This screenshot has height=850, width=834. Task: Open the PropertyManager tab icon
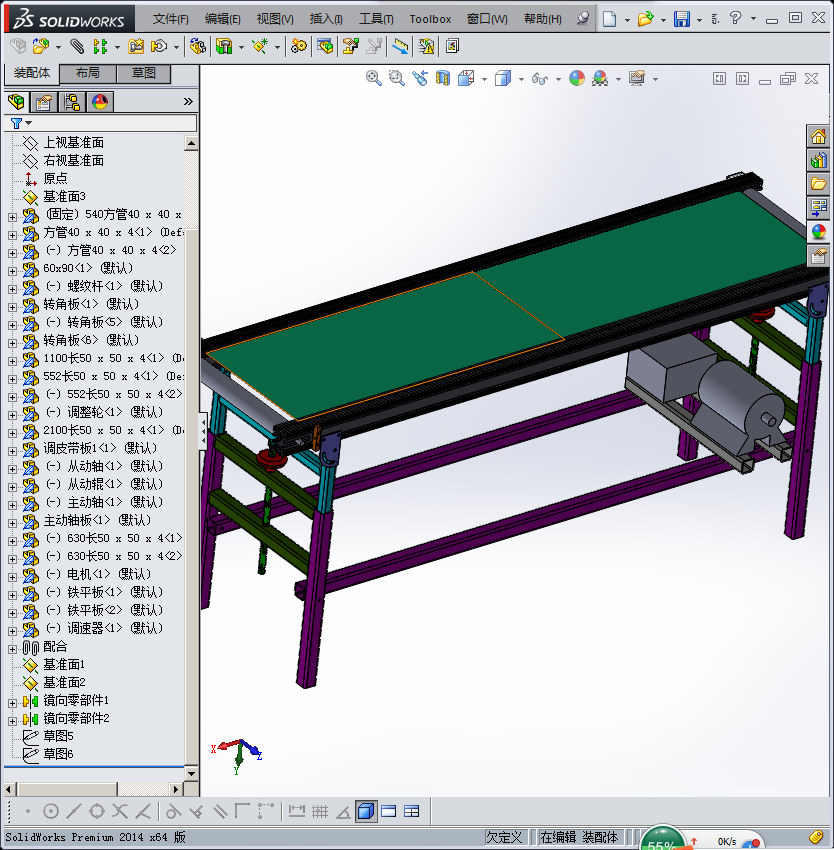[x=44, y=101]
